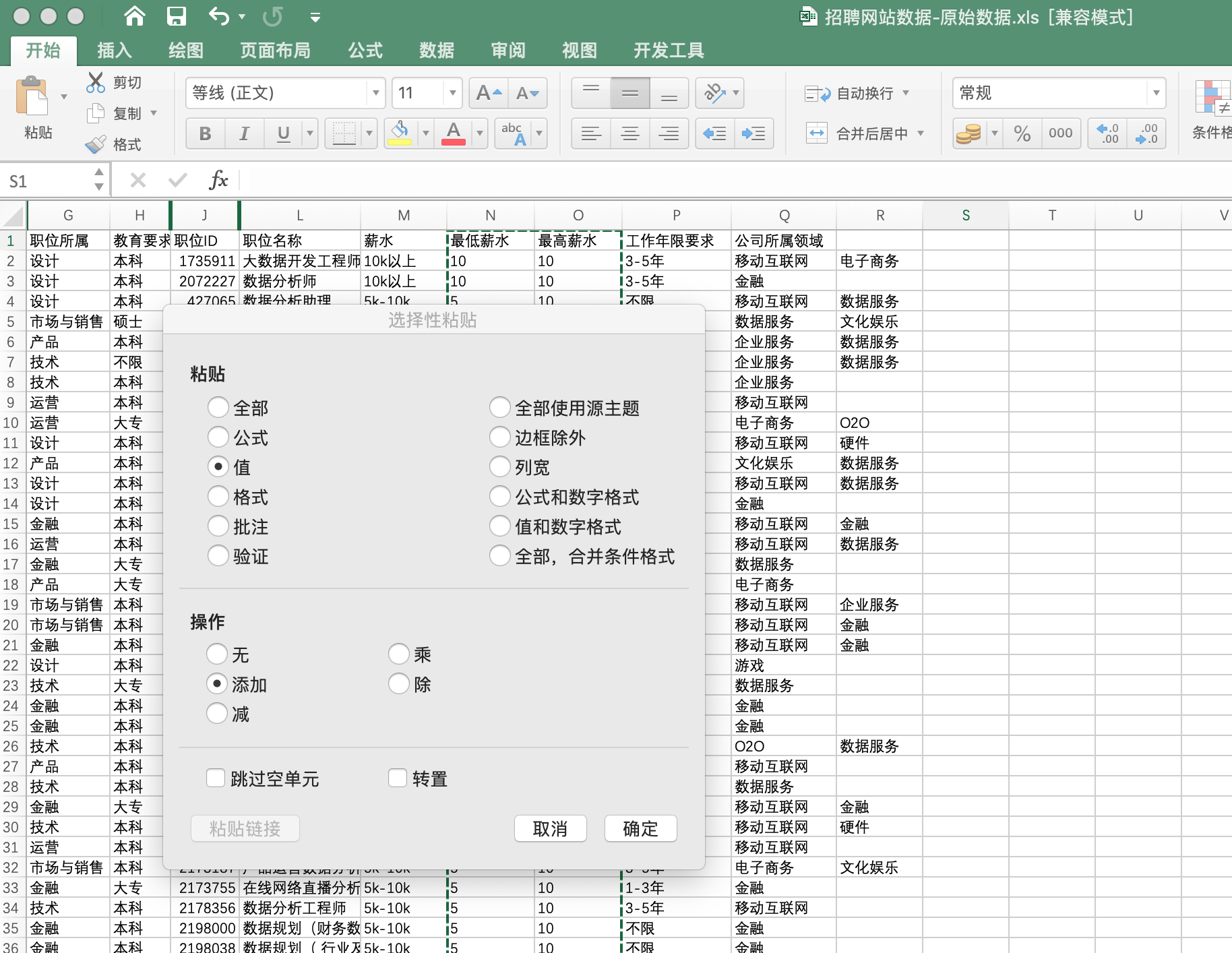This screenshot has height=953, width=1232.
Task: Click the percent style icon
Action: click(1022, 133)
